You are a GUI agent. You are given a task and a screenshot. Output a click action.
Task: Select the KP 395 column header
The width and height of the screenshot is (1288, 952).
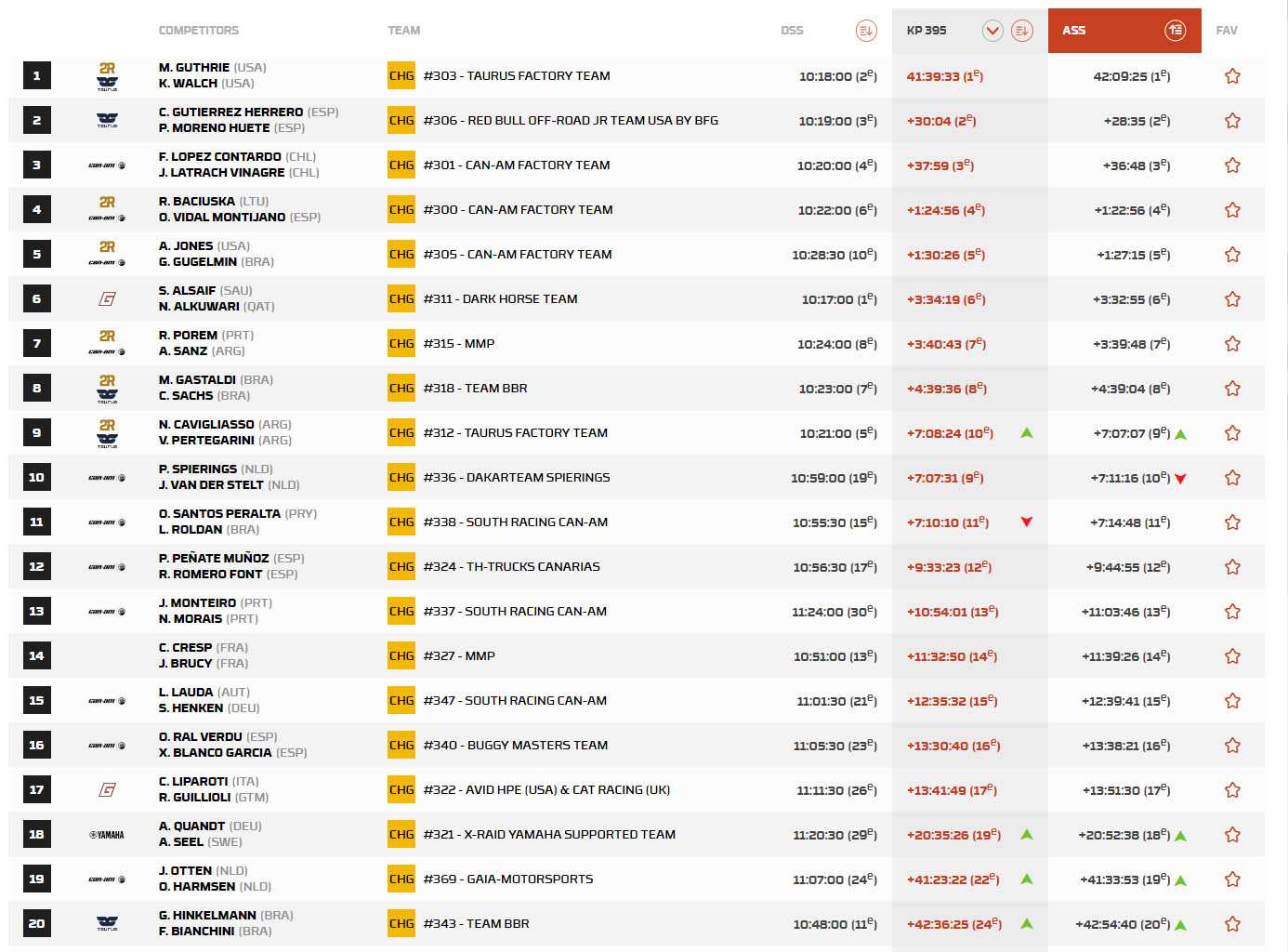click(927, 31)
